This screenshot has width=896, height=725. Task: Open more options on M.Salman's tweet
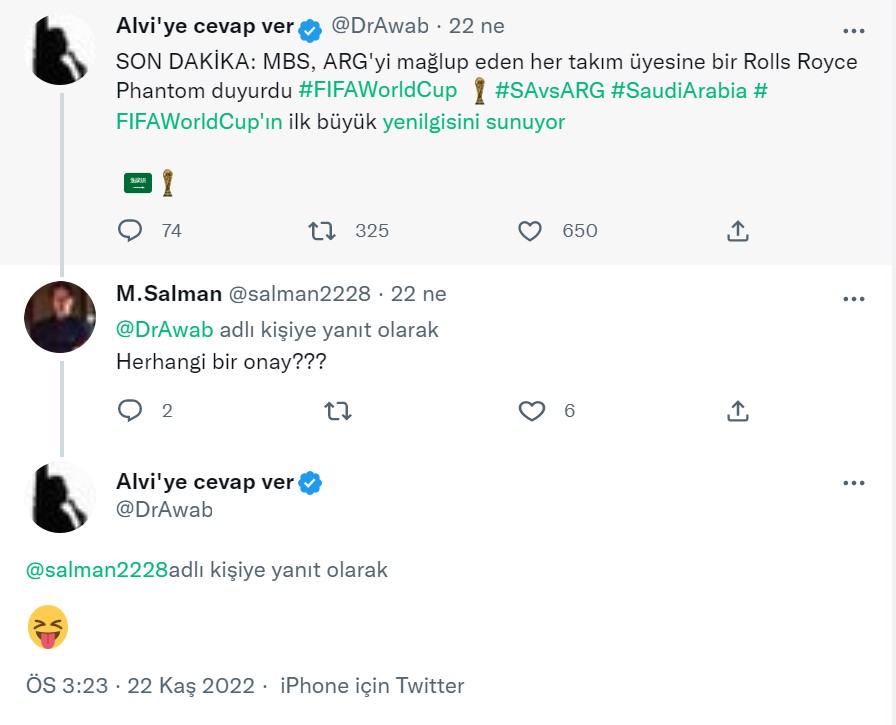point(853,299)
